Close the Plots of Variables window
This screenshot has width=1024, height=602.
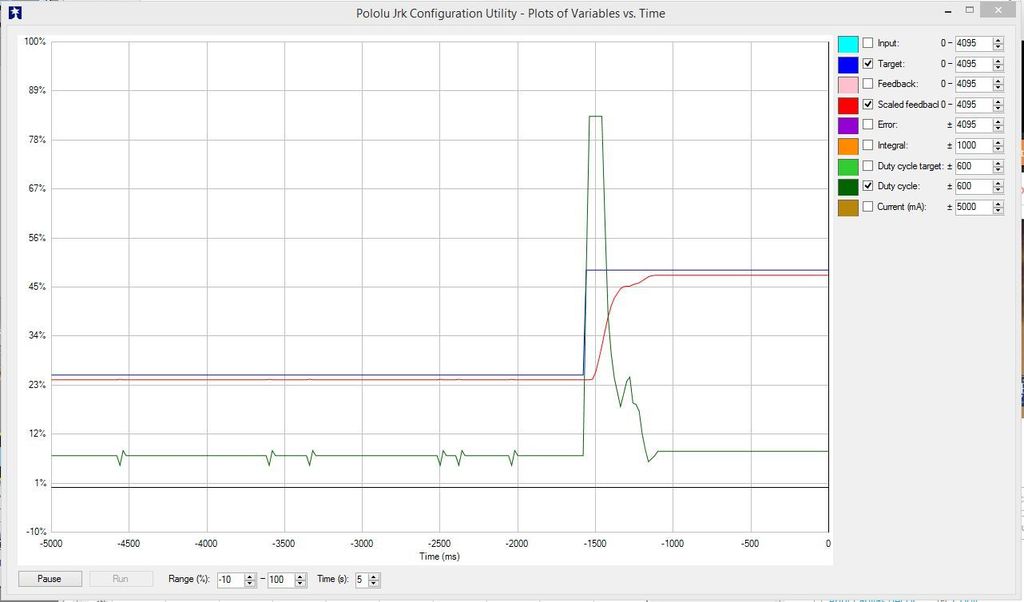997,10
